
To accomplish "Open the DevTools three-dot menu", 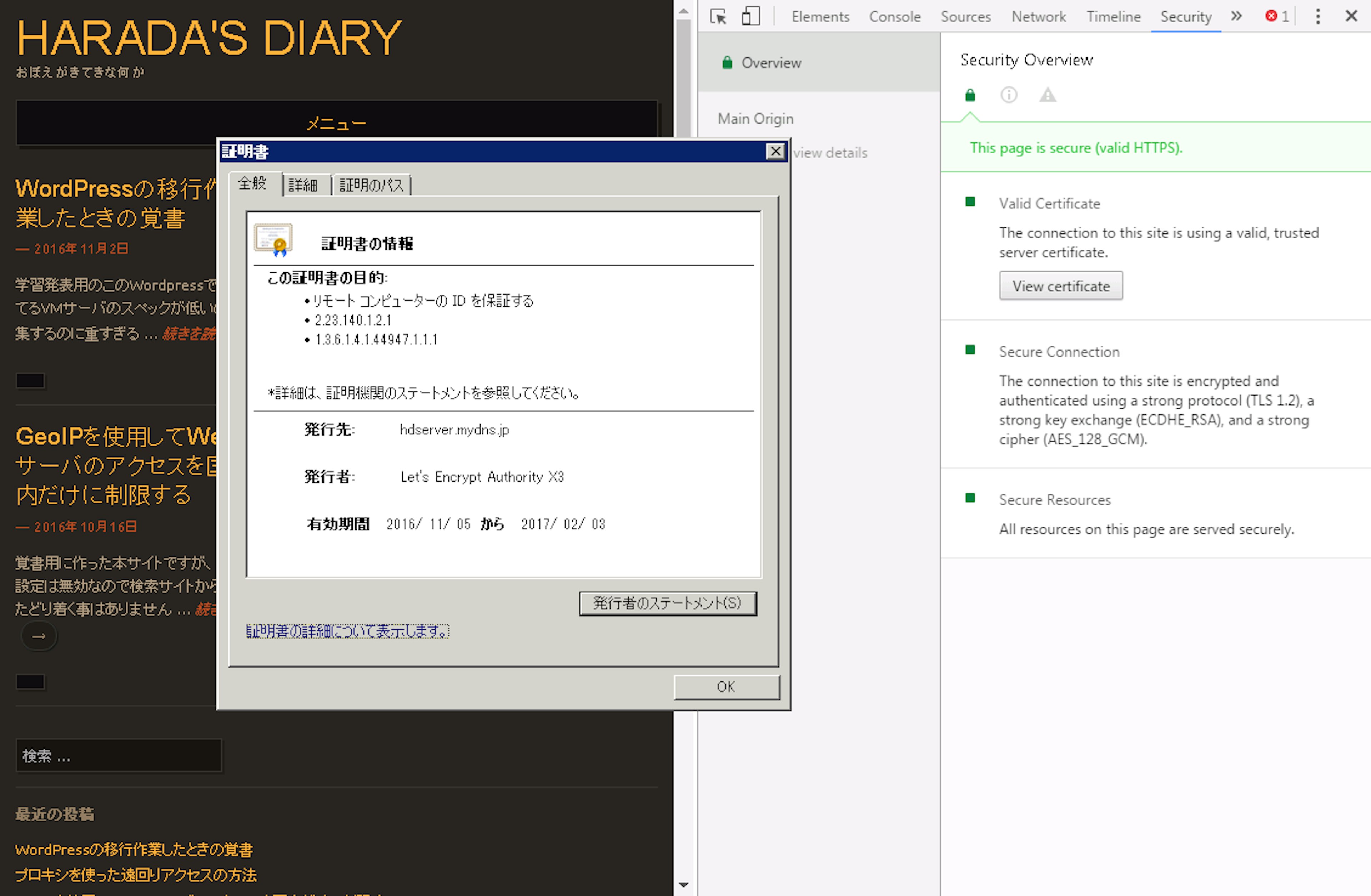I will (1317, 16).
